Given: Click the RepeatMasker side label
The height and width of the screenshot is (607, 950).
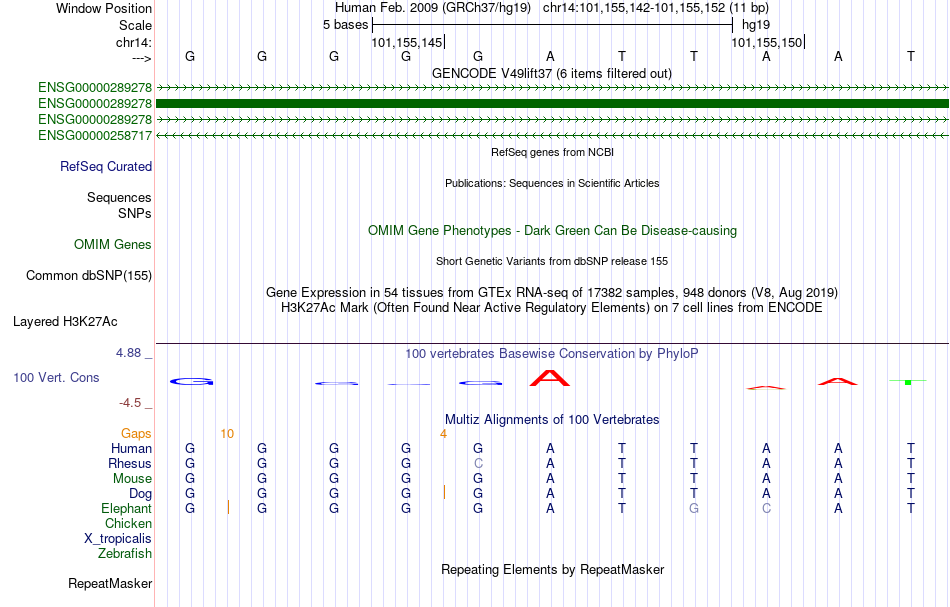Looking at the screenshot, I should point(110,583).
